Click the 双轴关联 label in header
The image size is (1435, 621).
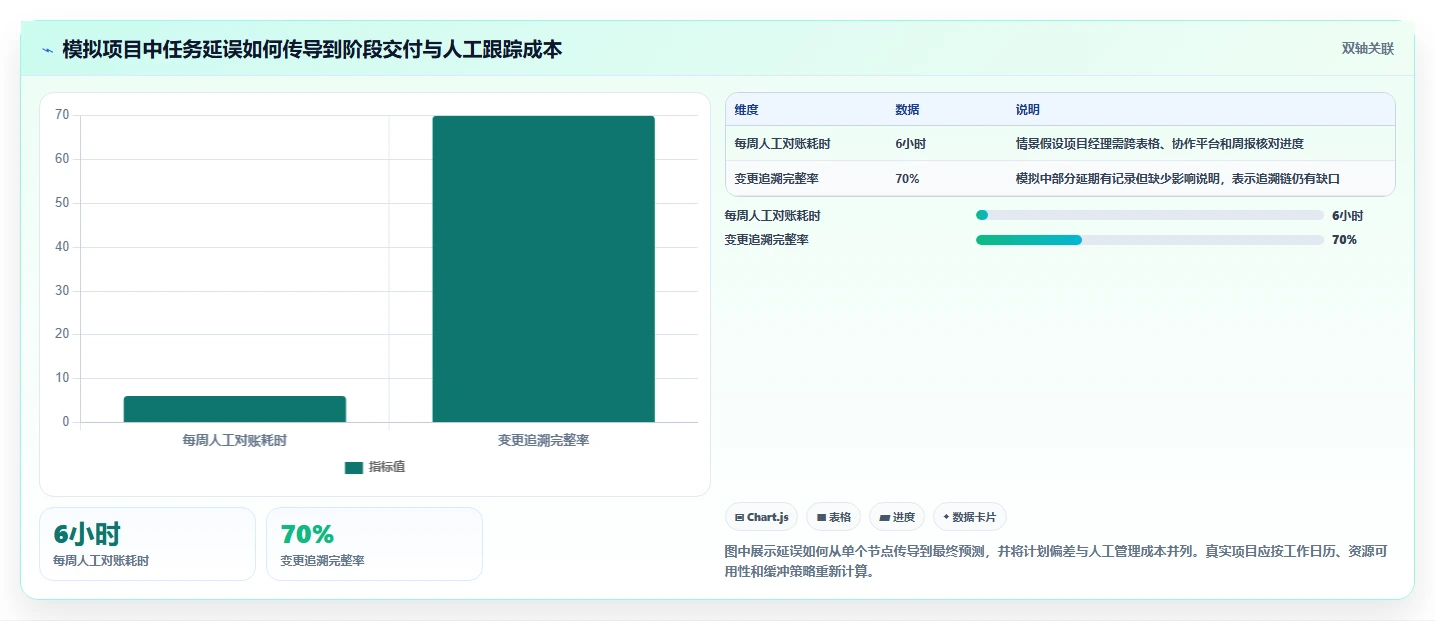(1368, 49)
